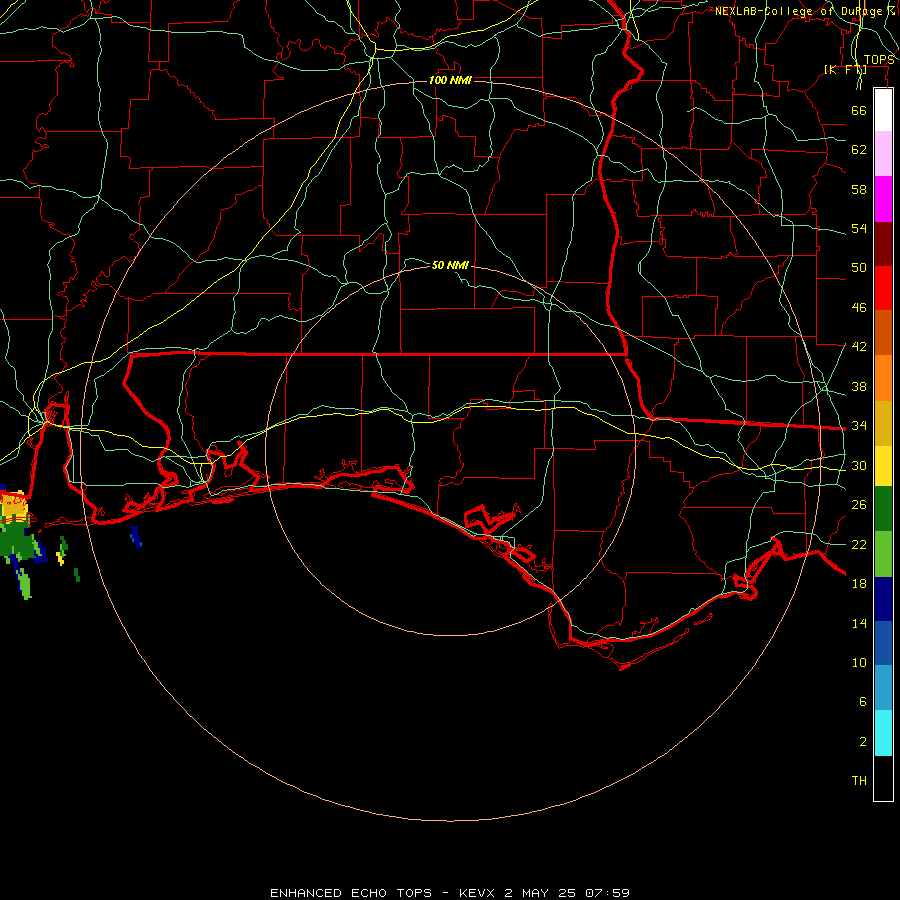Click the legend value '58'
Image resolution: width=900 pixels, height=900 pixels.
[x=859, y=189]
